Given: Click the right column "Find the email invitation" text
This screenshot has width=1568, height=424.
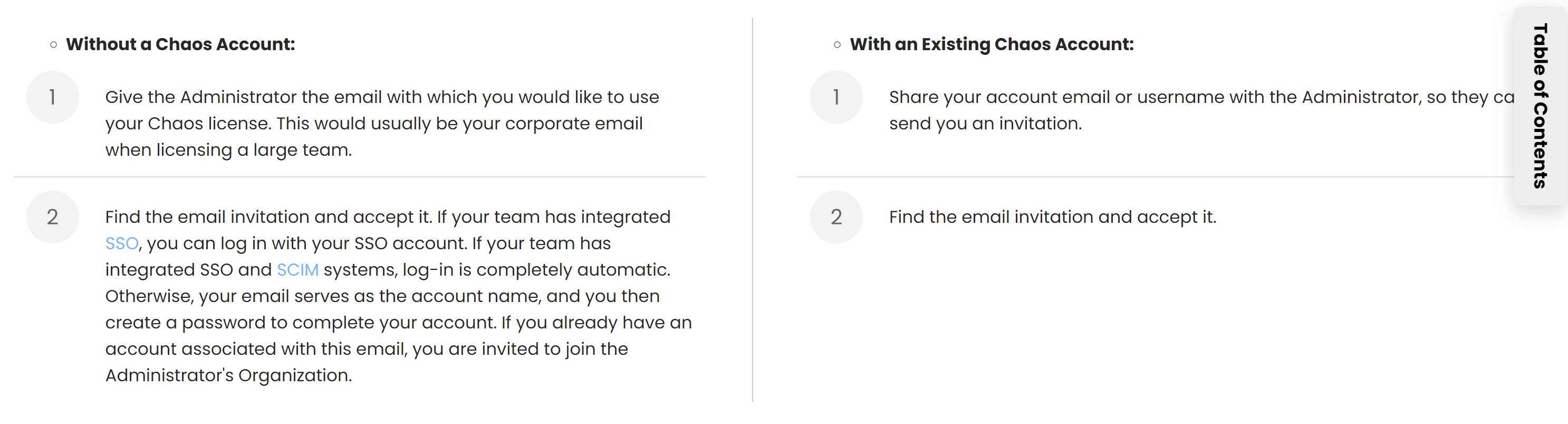Looking at the screenshot, I should (x=1052, y=218).
